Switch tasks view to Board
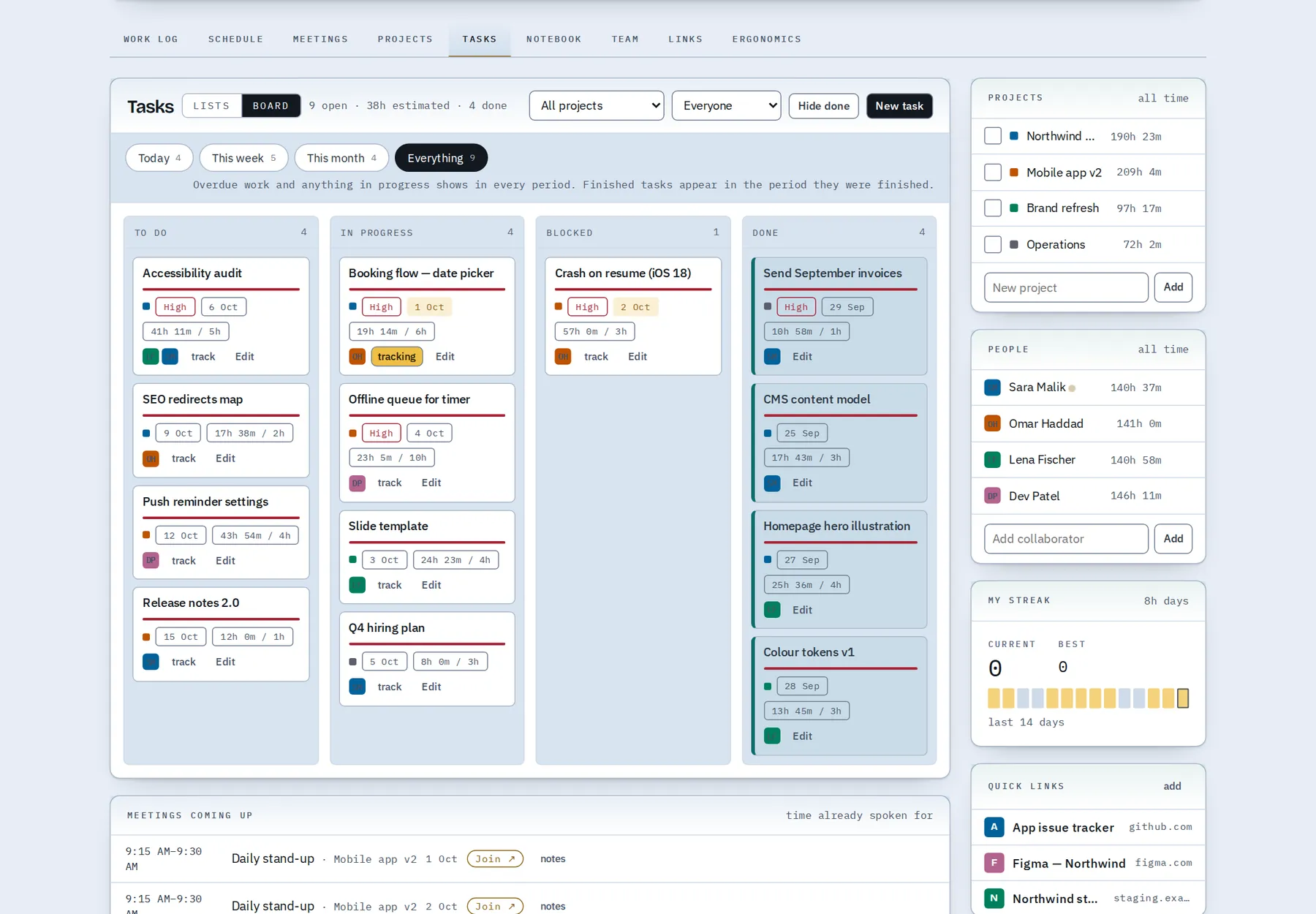 coord(271,106)
